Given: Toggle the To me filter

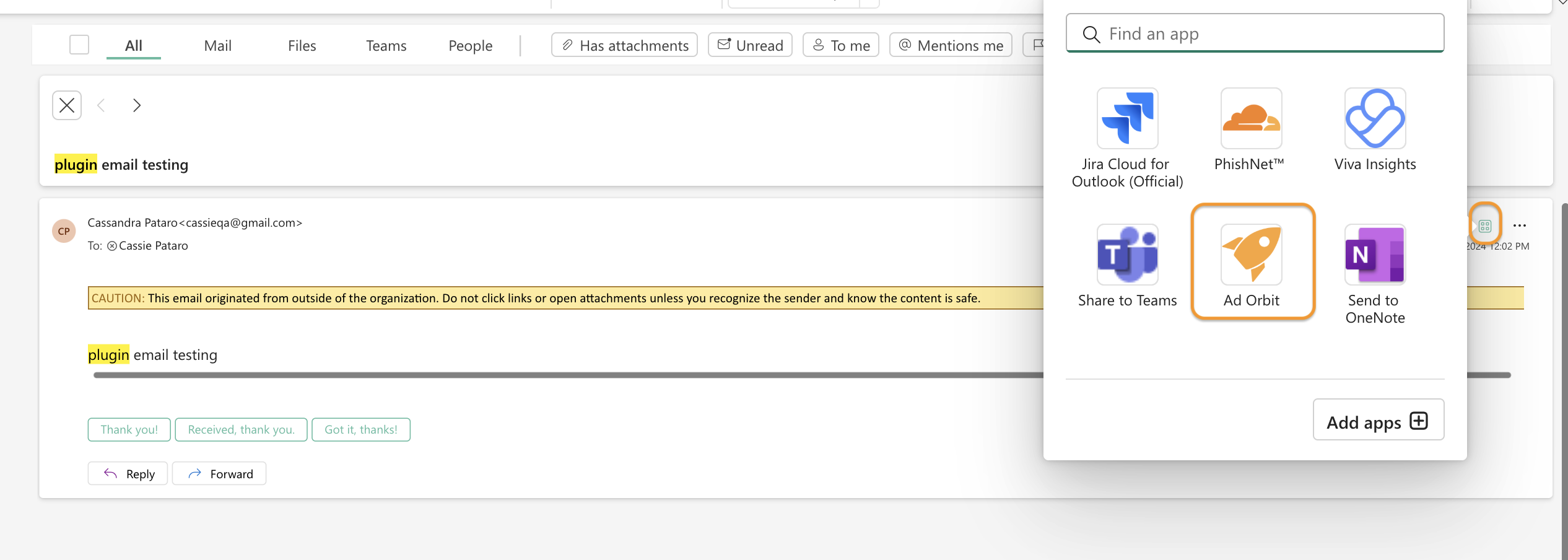Looking at the screenshot, I should click(841, 45).
